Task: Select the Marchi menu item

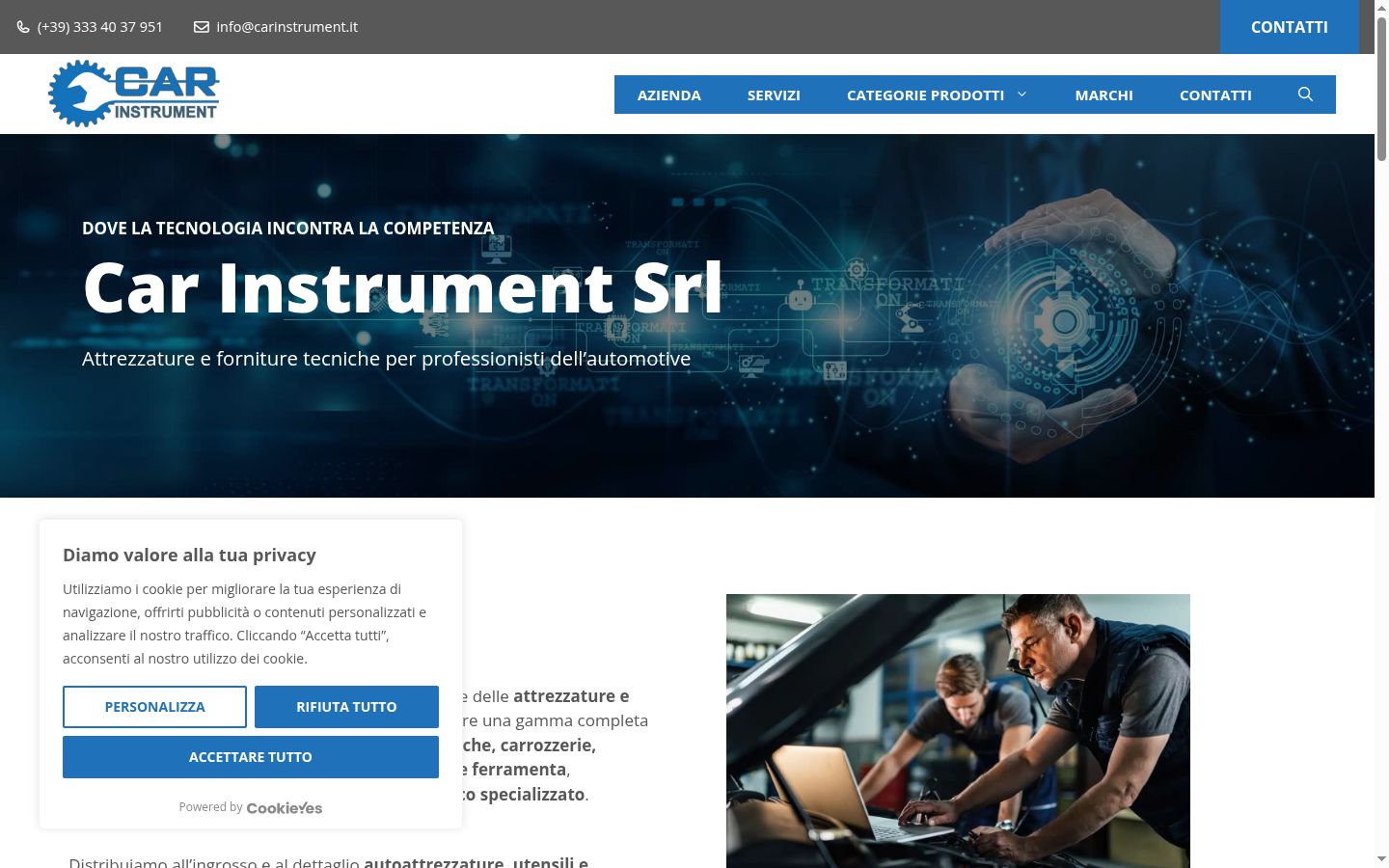Action: tap(1104, 95)
